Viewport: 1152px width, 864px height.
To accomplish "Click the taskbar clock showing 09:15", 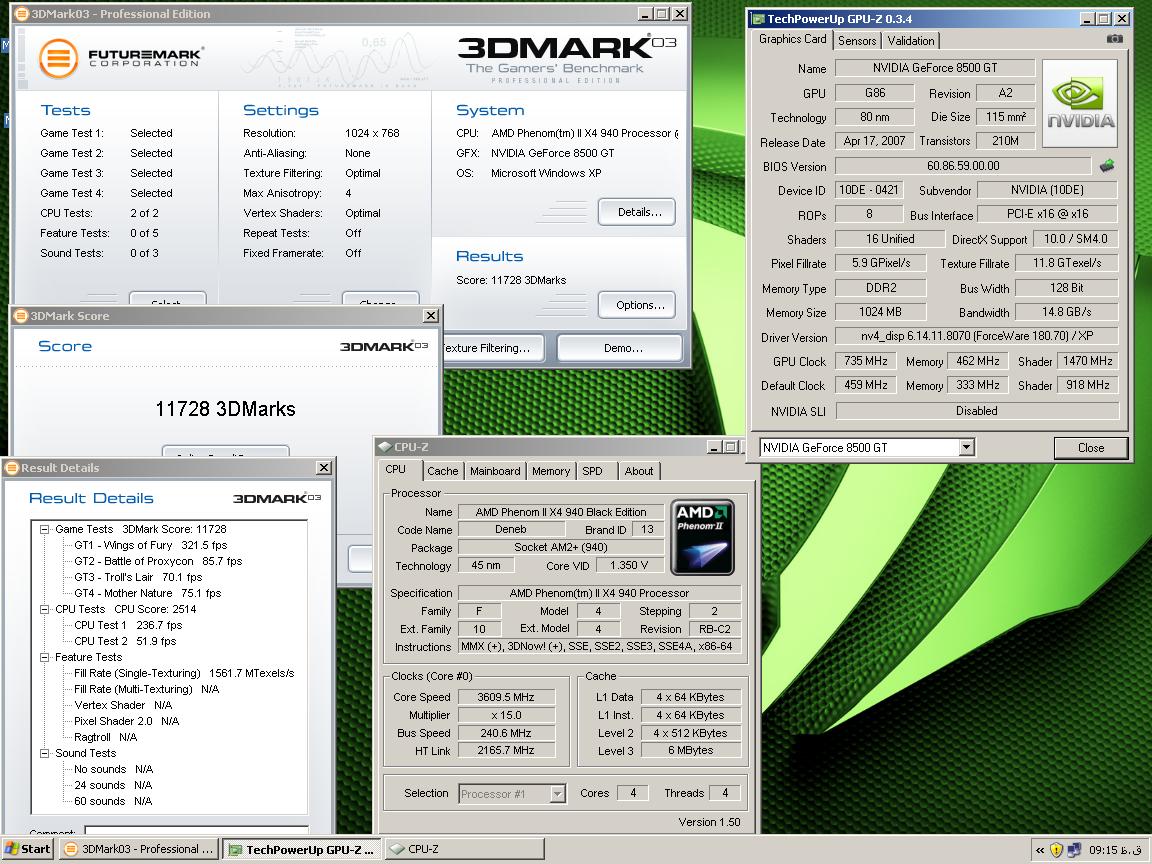I will coord(1115,850).
